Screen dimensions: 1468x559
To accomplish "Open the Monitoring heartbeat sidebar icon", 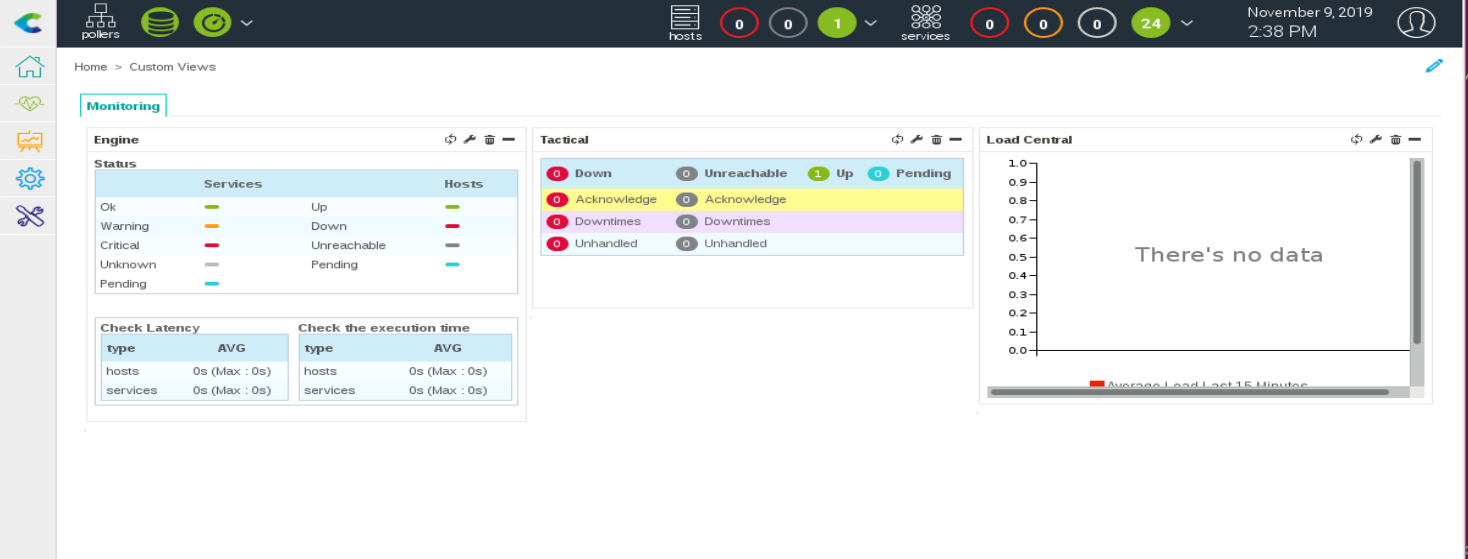I will pos(29,104).
